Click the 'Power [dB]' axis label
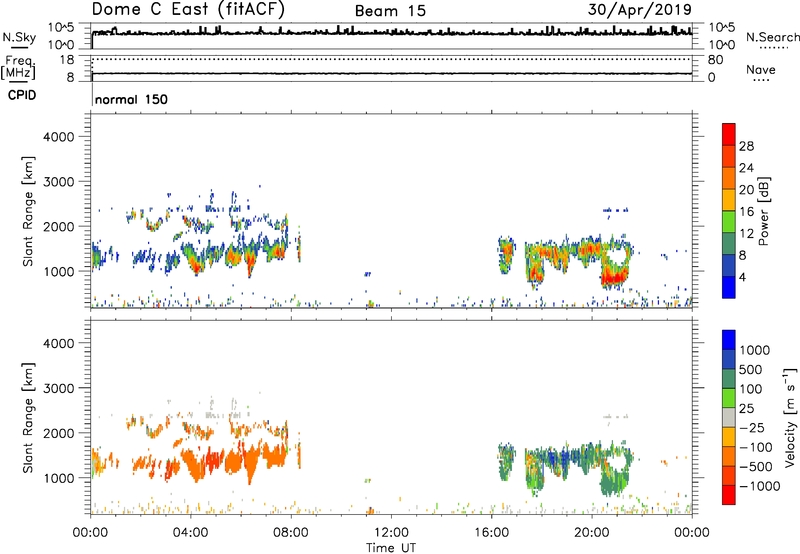 click(x=763, y=211)
